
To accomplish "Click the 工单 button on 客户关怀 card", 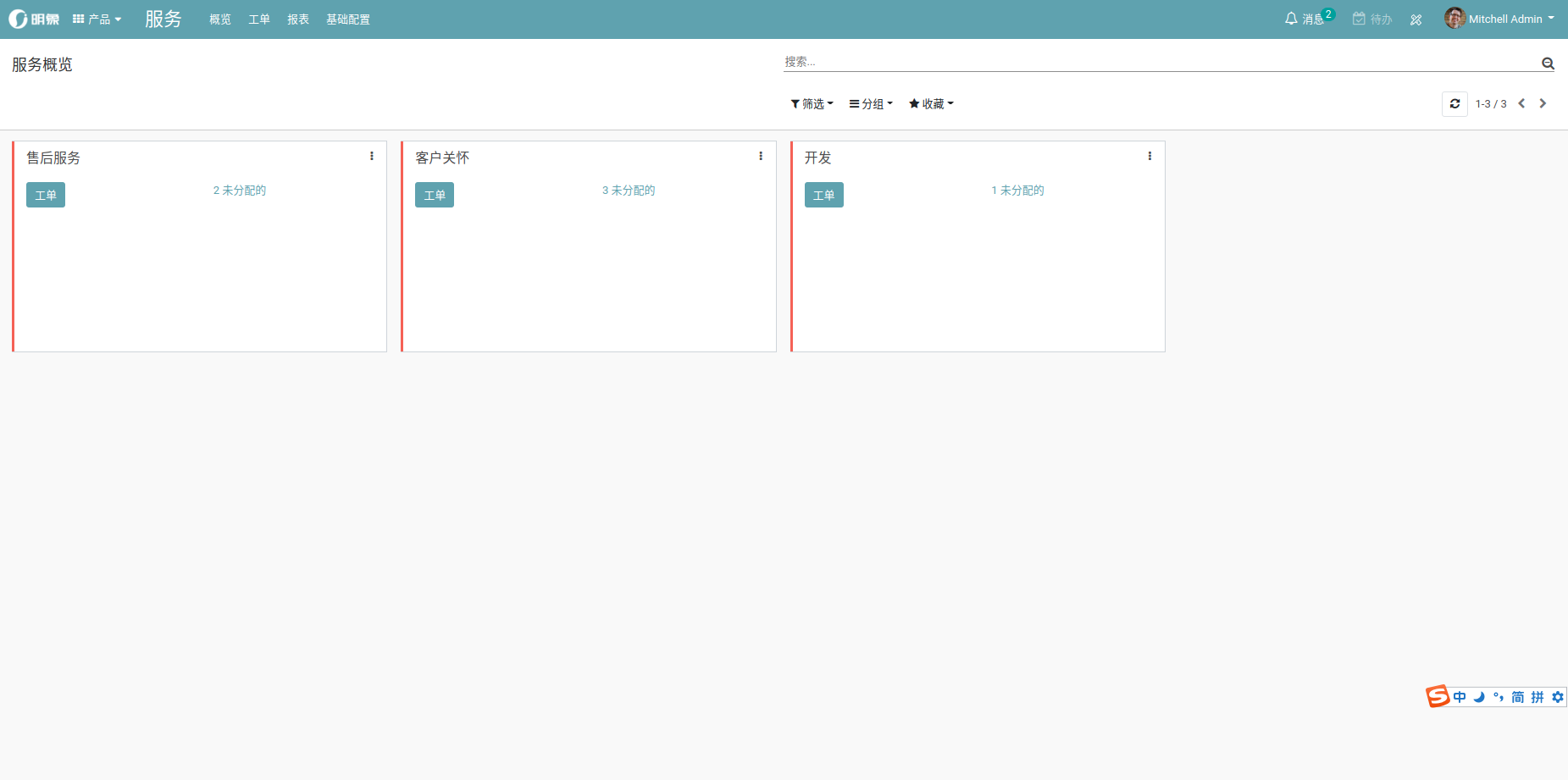I will click(434, 195).
